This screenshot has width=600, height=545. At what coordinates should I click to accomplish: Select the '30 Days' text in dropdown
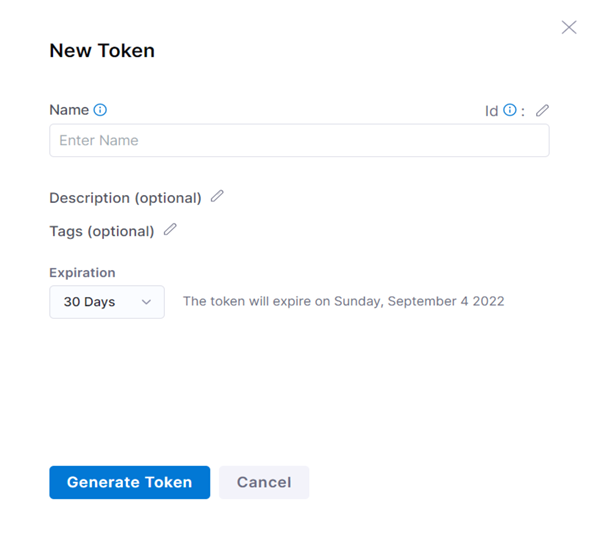pyautogui.click(x=89, y=301)
